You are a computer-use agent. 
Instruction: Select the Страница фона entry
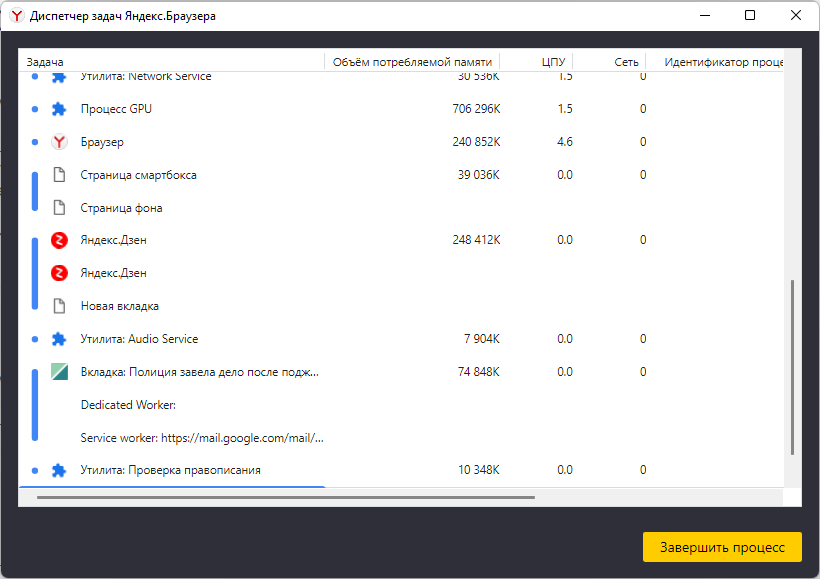401,208
